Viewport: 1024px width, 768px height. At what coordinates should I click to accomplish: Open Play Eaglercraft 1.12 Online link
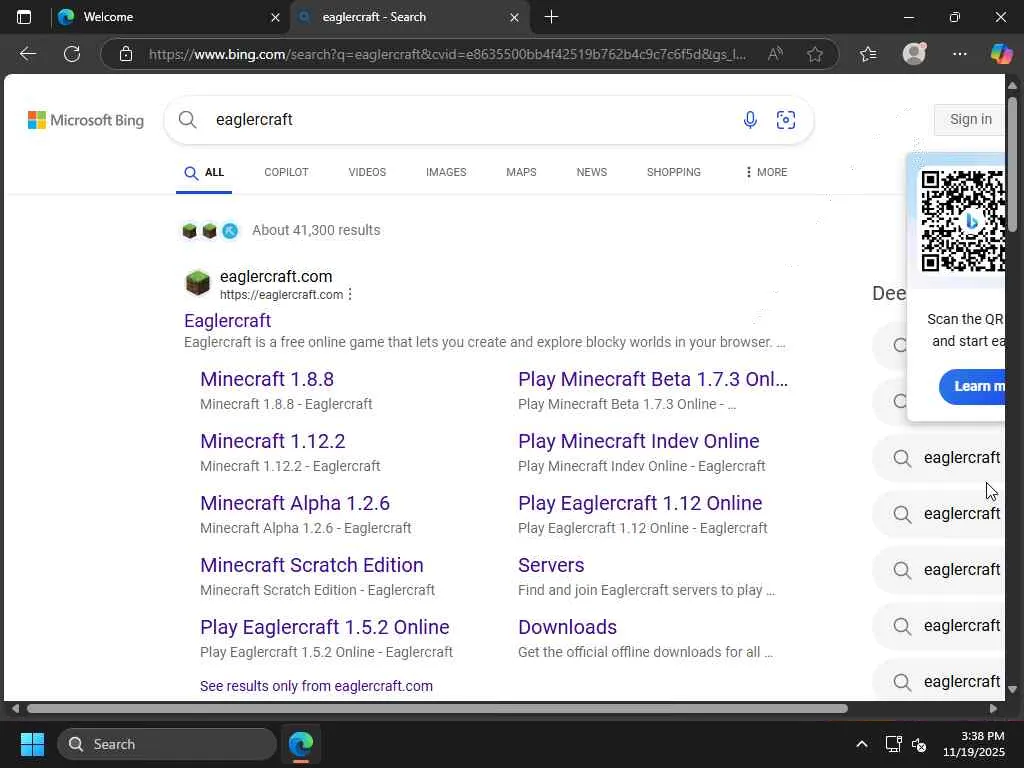640,504
